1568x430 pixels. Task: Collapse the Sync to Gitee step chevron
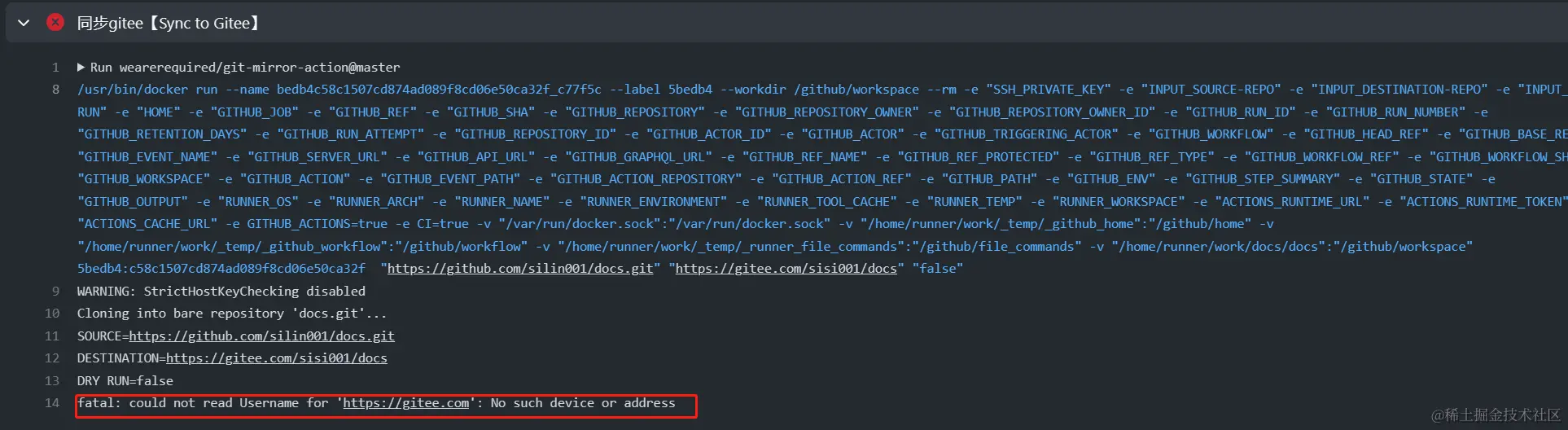pos(24,23)
